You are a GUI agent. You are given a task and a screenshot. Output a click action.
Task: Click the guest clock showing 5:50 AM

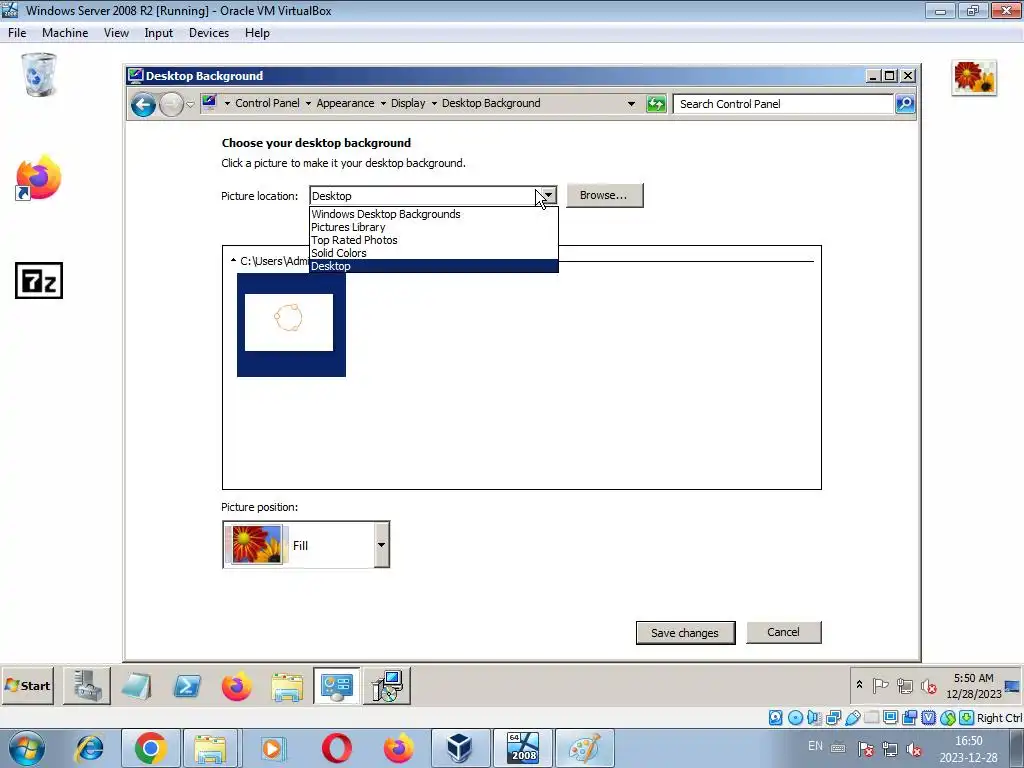[x=973, y=686]
